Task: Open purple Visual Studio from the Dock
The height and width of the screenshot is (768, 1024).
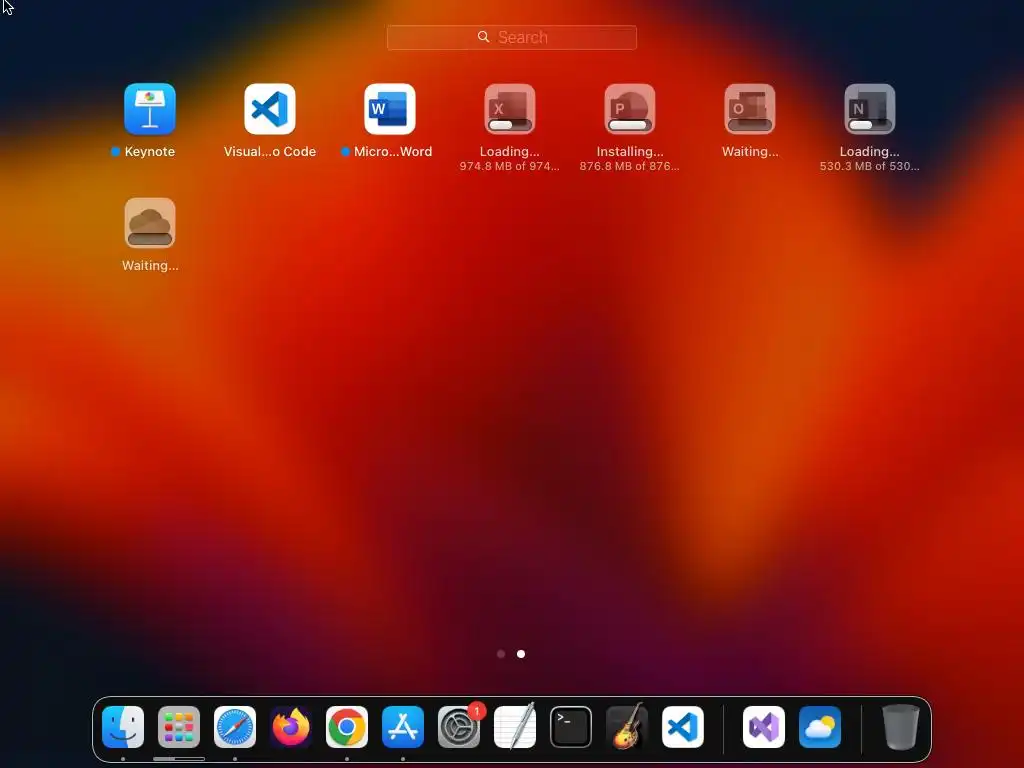Action: pos(764,727)
